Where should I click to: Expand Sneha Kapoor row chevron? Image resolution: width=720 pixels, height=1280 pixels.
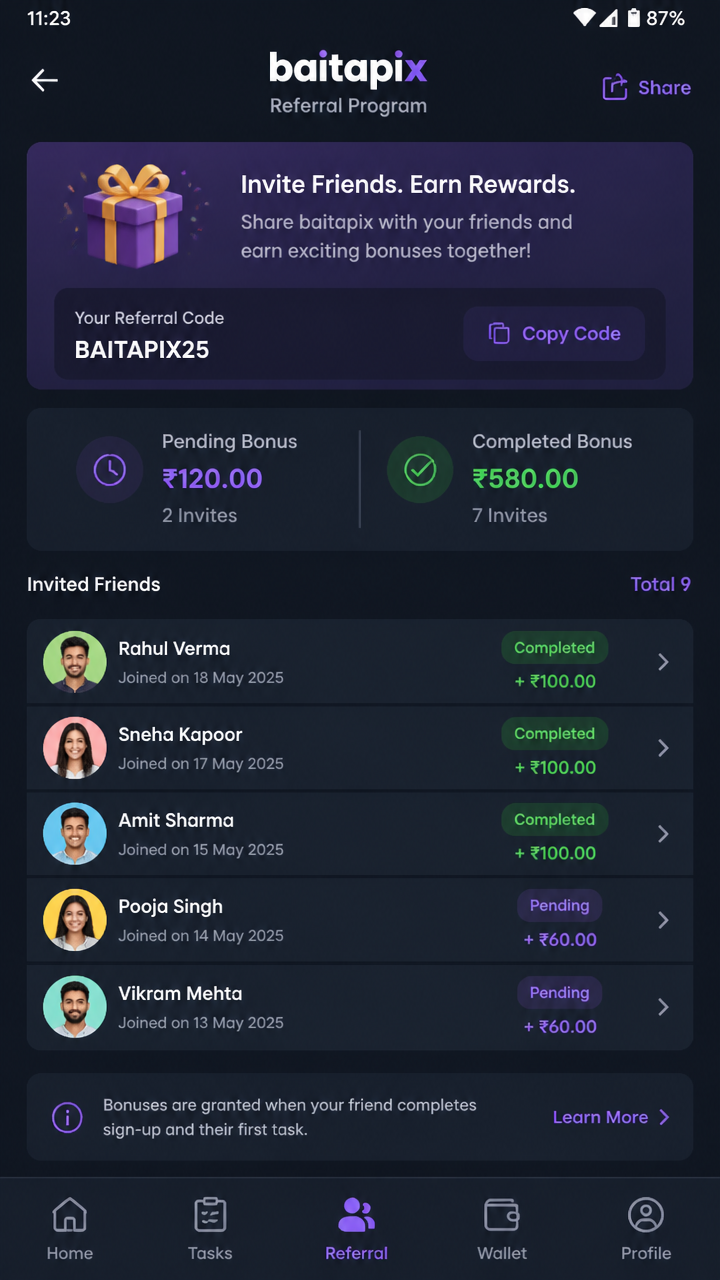pos(663,748)
